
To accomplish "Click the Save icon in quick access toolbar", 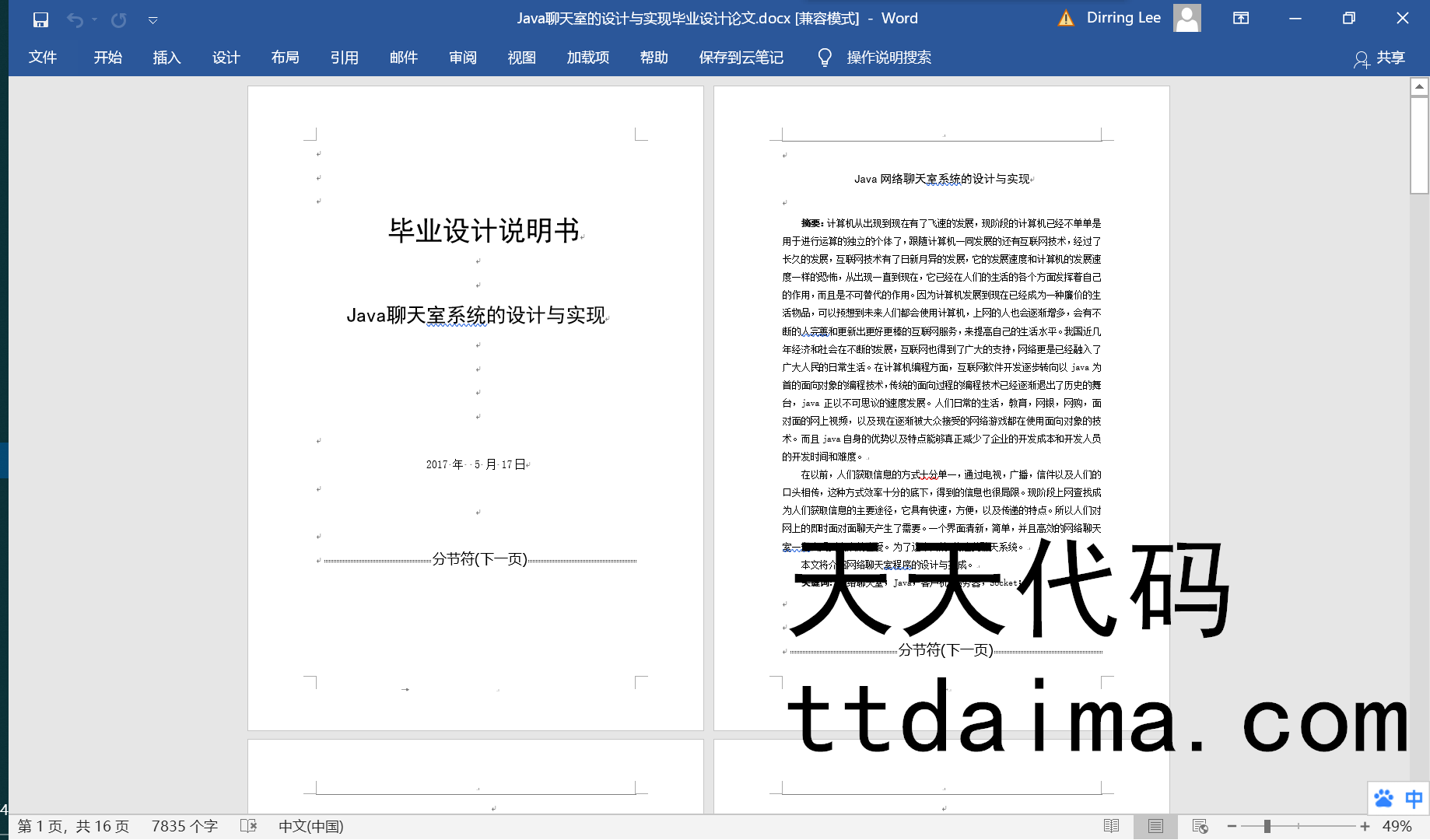I will [40, 19].
